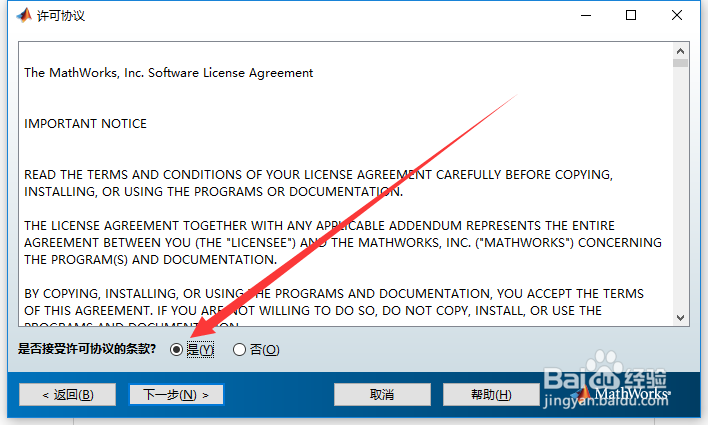Click the scrollbar up arrow in license text

(x=680, y=51)
